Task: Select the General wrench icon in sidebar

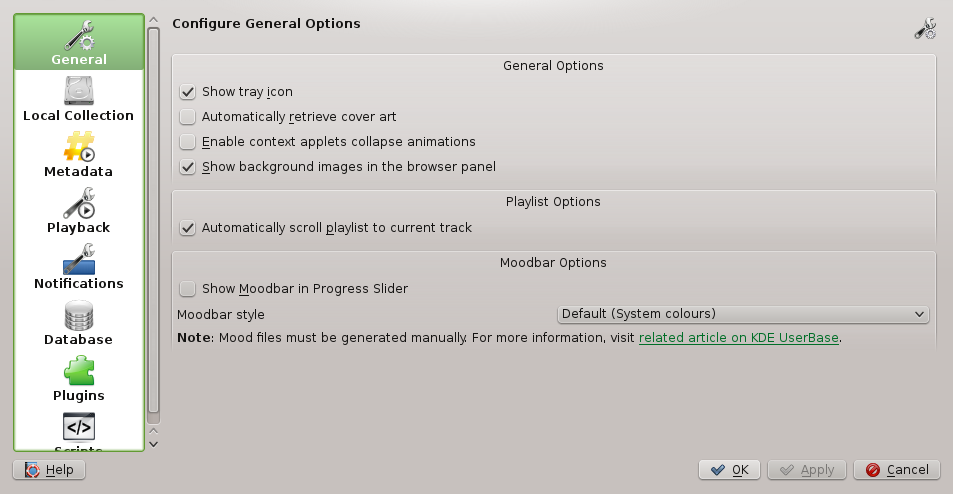Action: tap(79, 35)
